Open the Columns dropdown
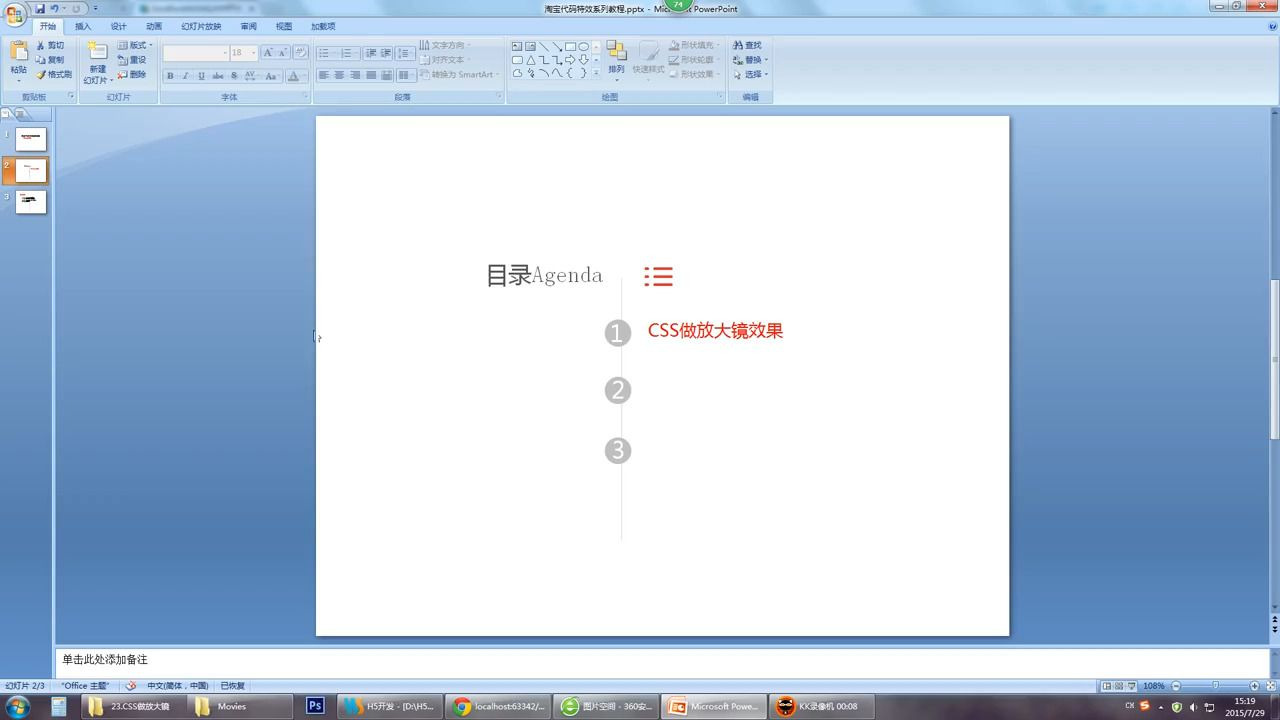Viewport: 1280px width, 720px height. click(405, 75)
